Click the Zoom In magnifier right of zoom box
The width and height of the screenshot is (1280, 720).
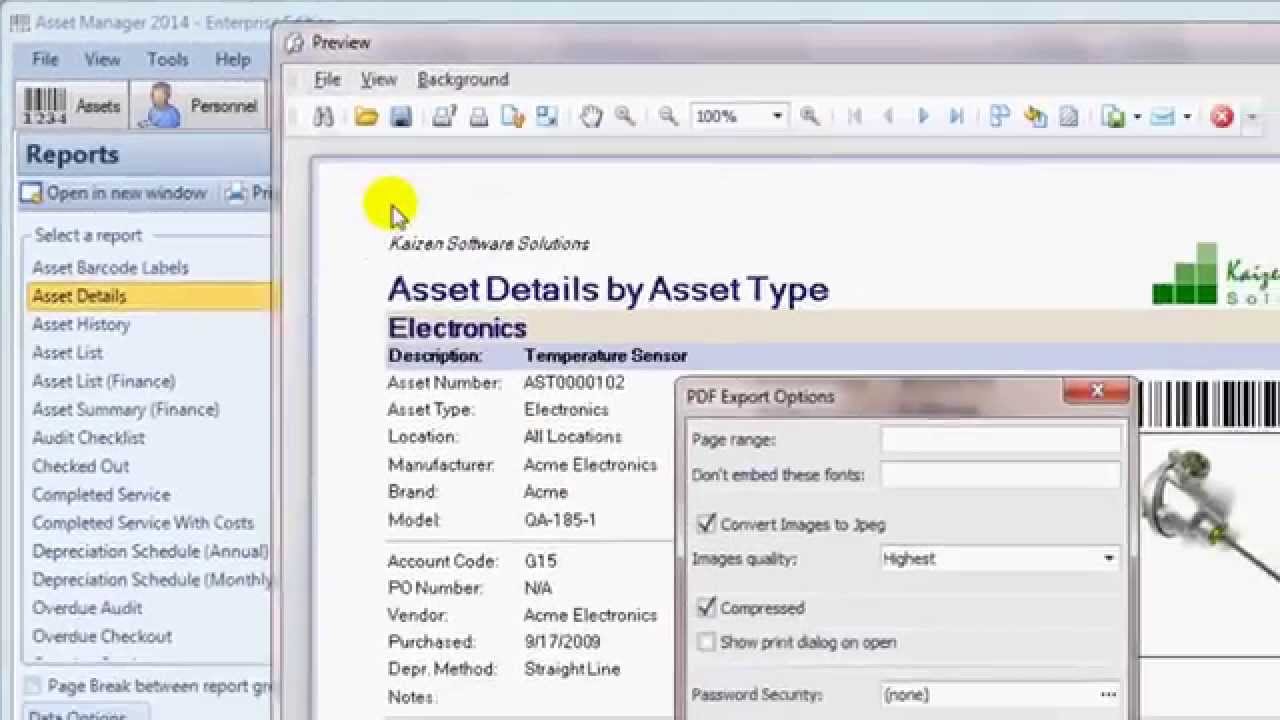pos(810,117)
